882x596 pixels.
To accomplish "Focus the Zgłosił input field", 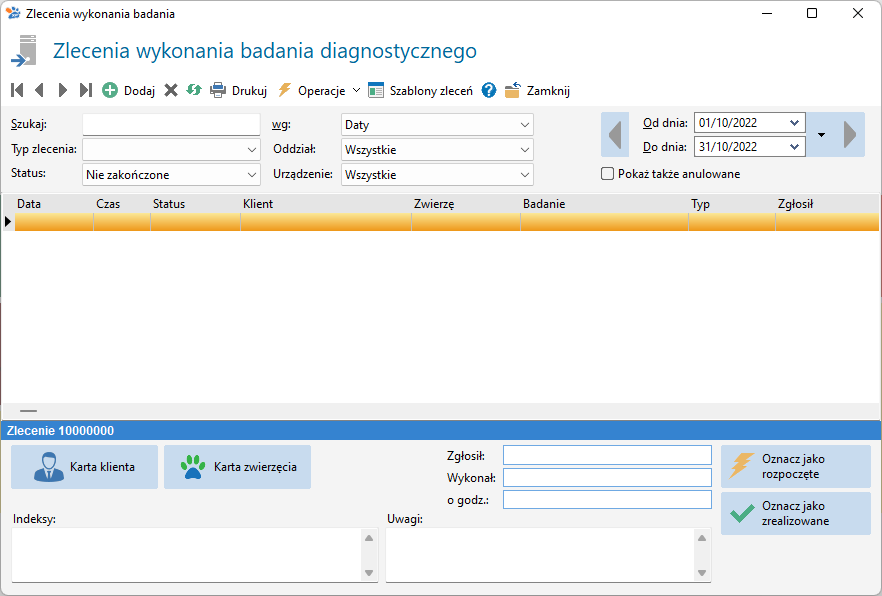I will click(x=608, y=455).
